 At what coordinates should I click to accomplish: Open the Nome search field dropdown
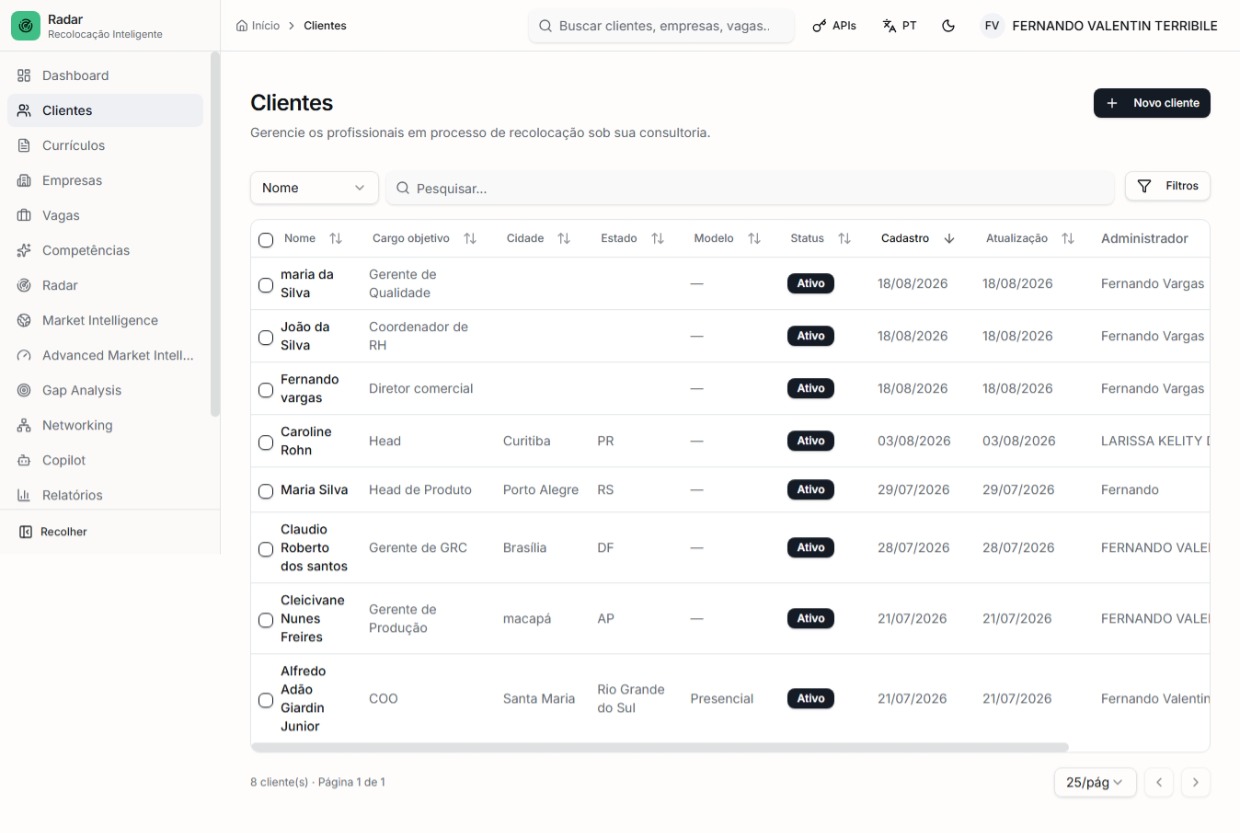pos(314,188)
